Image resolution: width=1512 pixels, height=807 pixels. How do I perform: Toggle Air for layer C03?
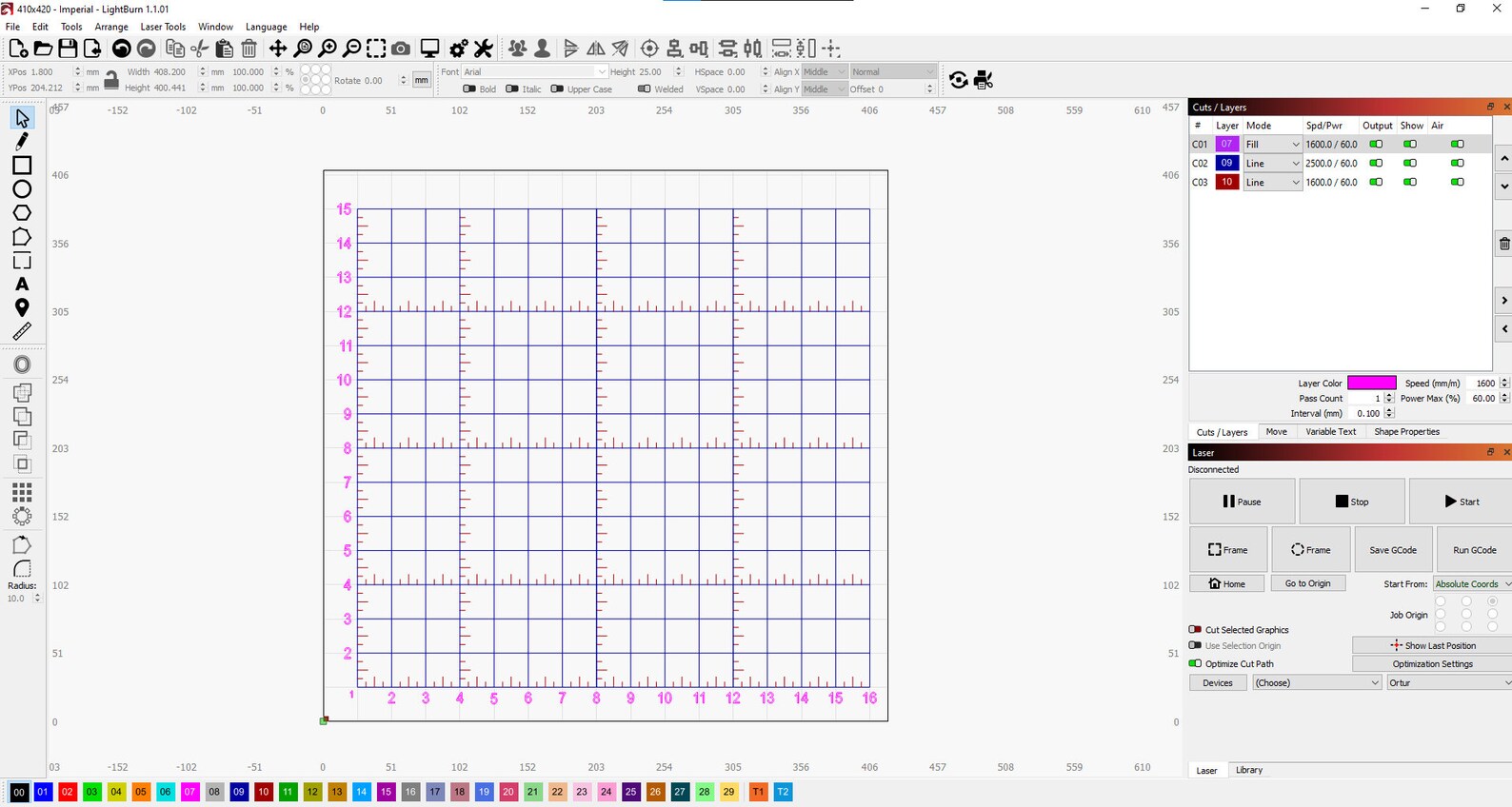(1458, 183)
